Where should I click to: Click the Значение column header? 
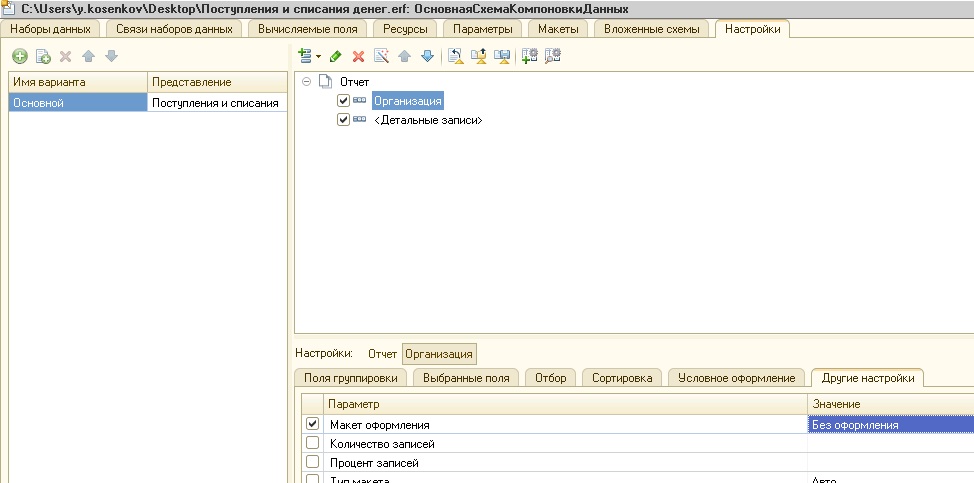[891, 404]
